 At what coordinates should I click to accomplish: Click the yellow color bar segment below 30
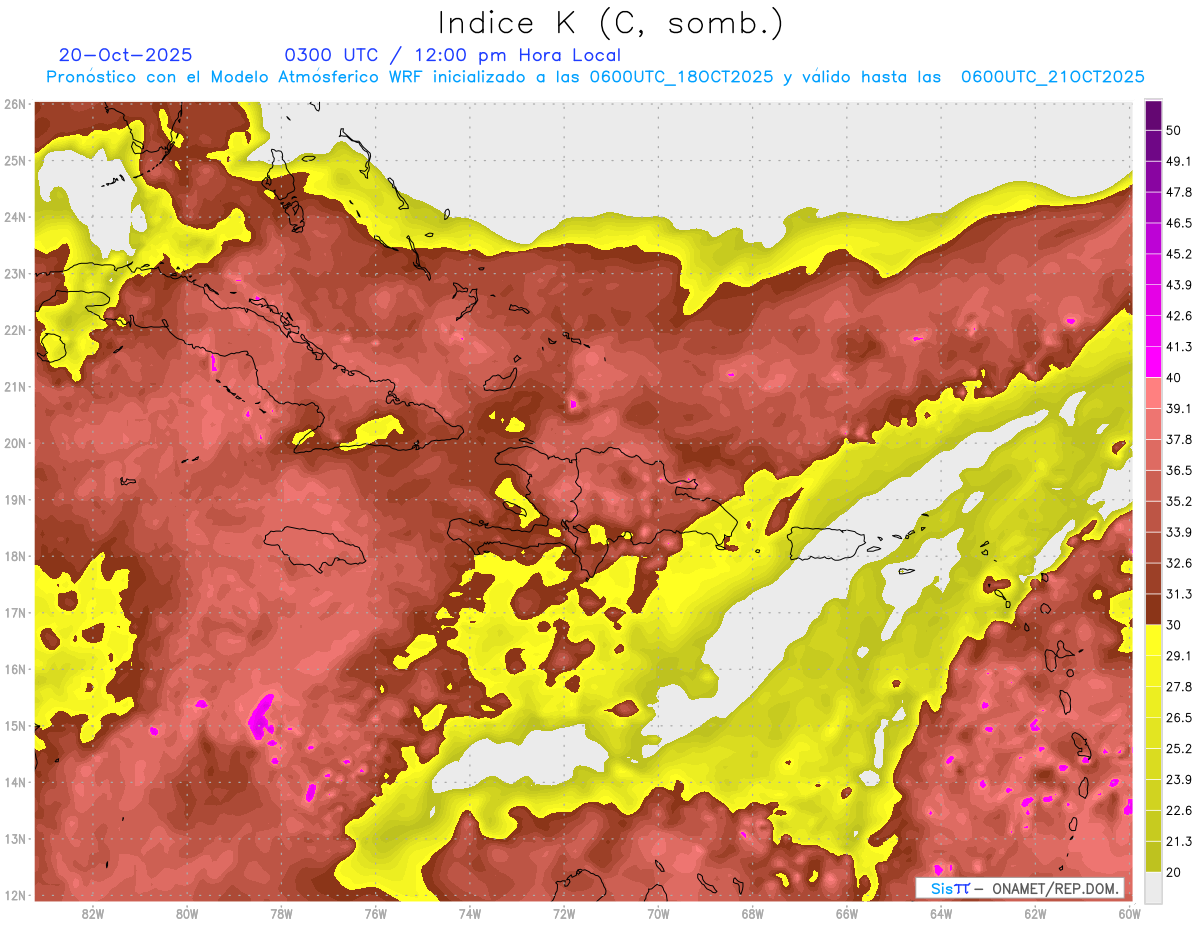(1153, 640)
